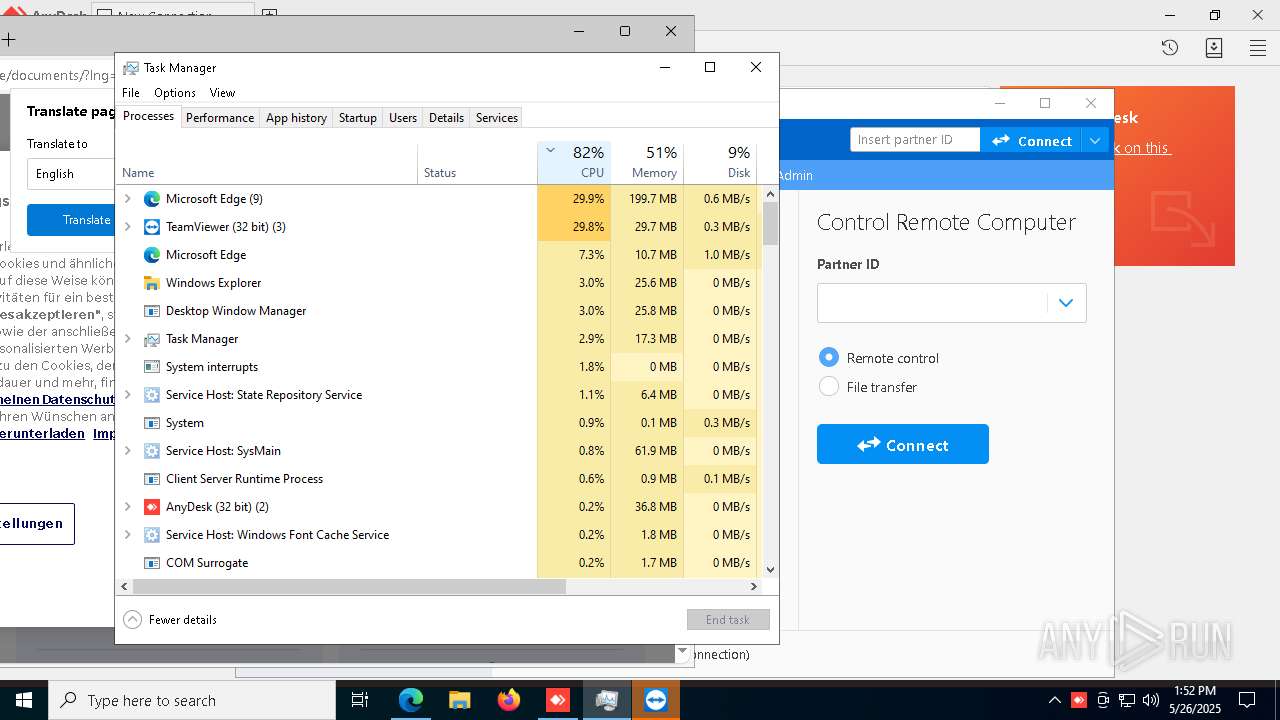Image resolution: width=1280 pixels, height=720 pixels.
Task: Click Connect in TeamViewer top bar
Action: coord(1032,141)
